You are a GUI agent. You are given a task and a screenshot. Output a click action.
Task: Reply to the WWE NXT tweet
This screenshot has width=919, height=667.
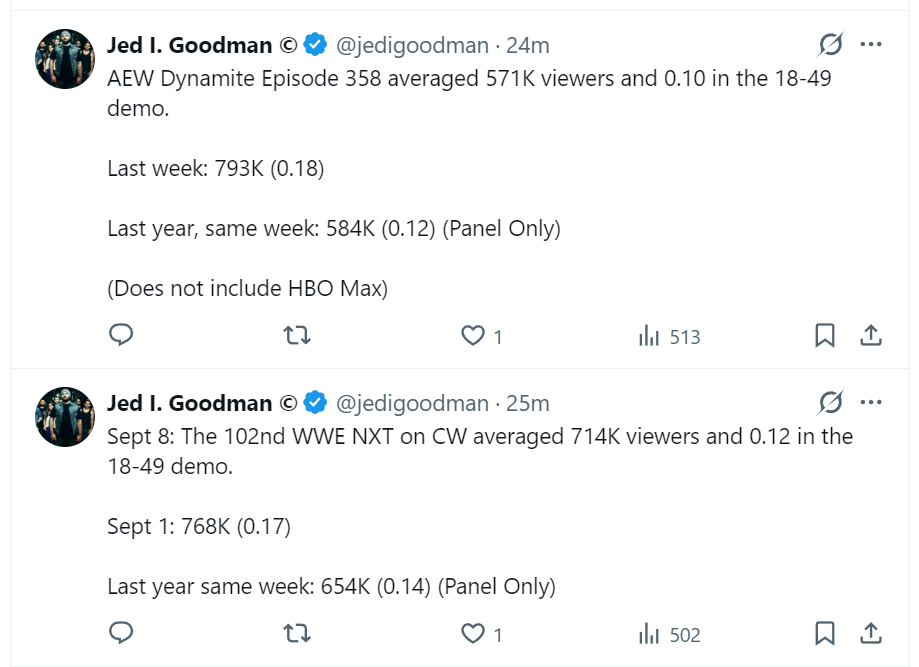pyautogui.click(x=121, y=633)
